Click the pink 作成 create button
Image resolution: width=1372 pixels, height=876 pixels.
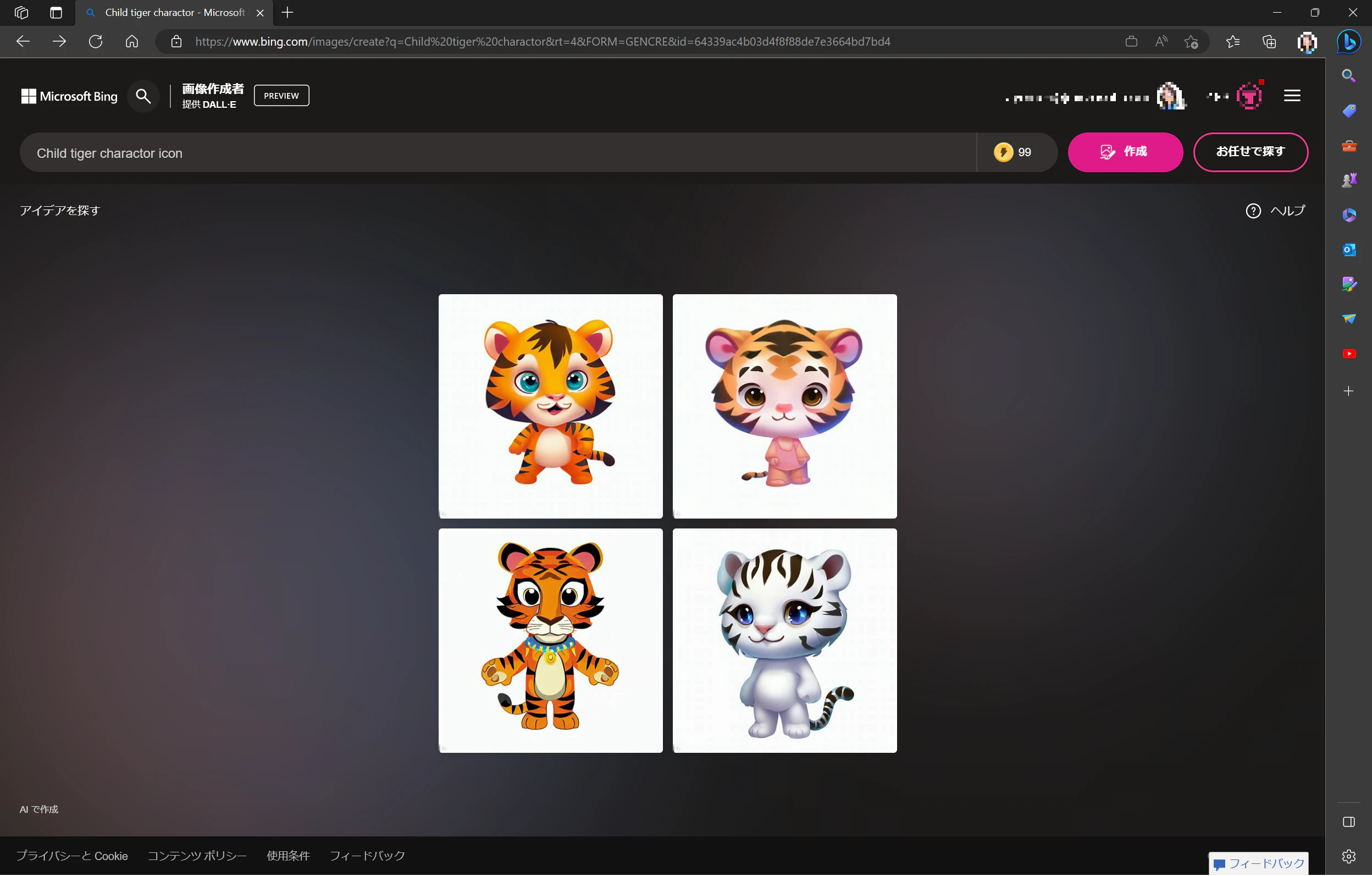click(x=1125, y=152)
